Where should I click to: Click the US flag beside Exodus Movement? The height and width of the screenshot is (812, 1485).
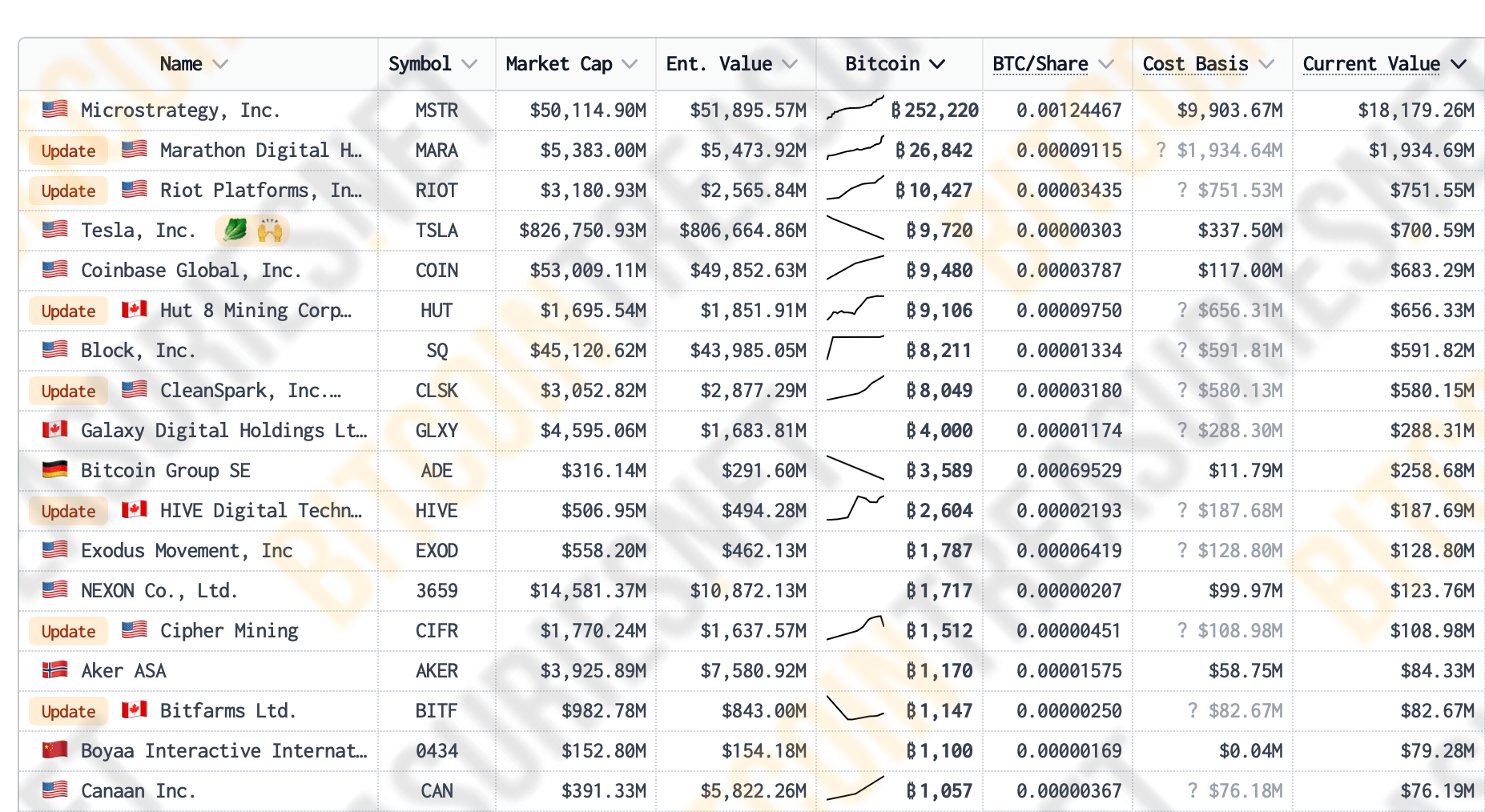(54, 549)
